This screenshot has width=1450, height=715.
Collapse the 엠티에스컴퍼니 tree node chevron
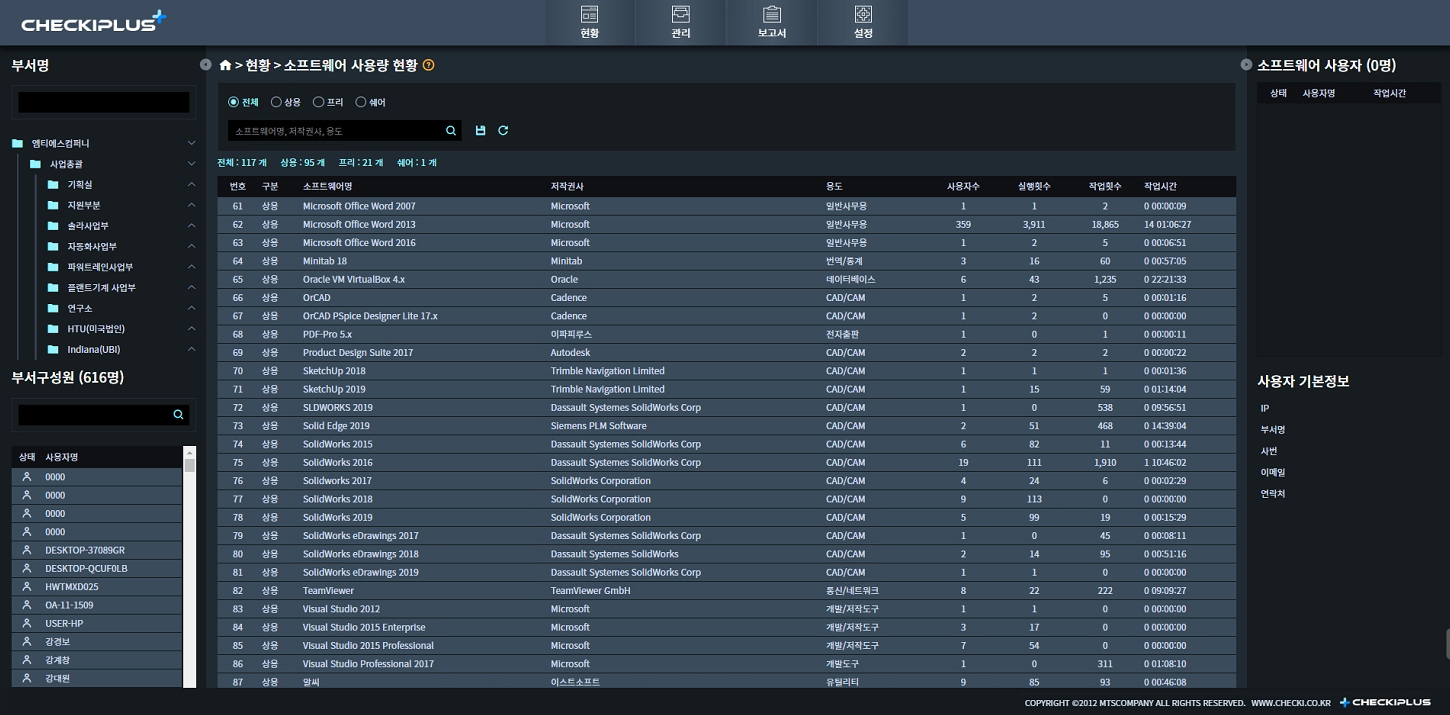point(191,143)
